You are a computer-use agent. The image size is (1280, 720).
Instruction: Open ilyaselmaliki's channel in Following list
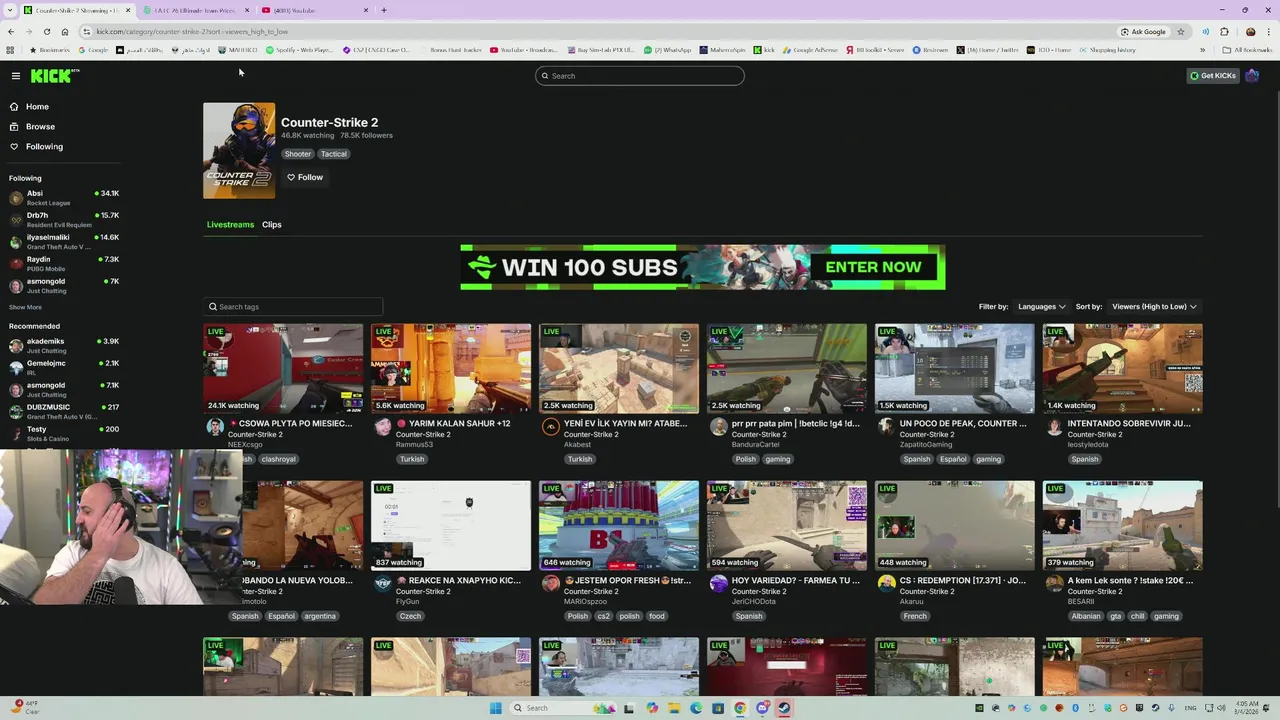tap(63, 241)
